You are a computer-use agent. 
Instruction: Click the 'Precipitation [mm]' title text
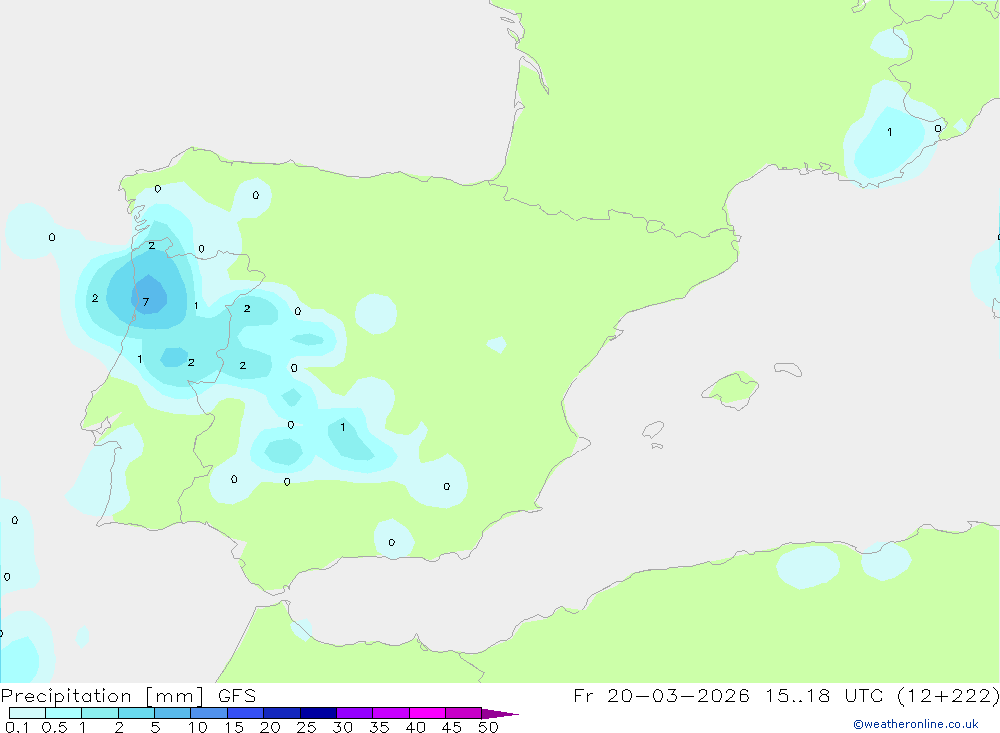pyautogui.click(x=102, y=696)
